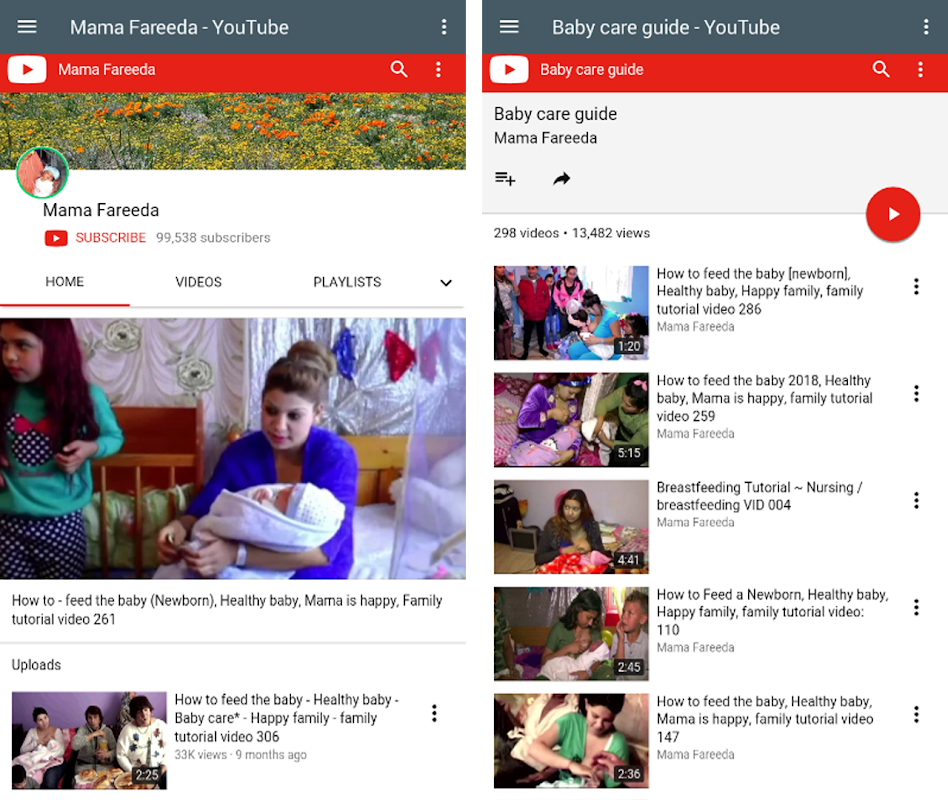
Task: Open more options for Breastfeeding Tutorial video
Action: pyautogui.click(x=915, y=501)
